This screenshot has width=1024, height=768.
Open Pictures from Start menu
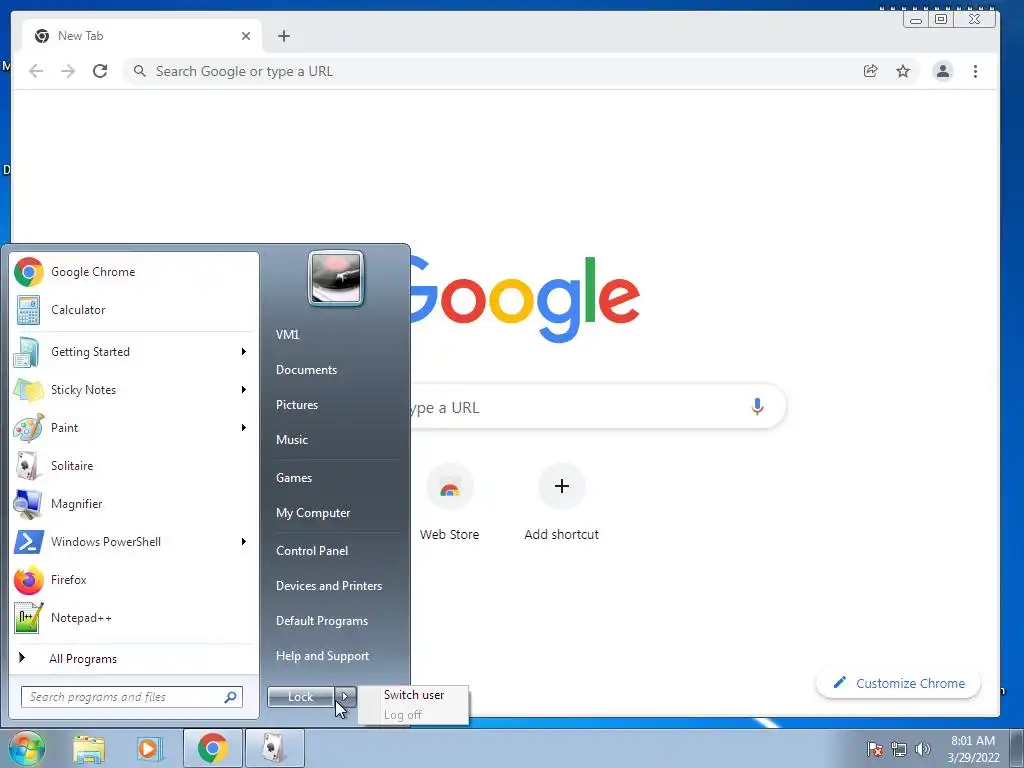pyautogui.click(x=297, y=405)
